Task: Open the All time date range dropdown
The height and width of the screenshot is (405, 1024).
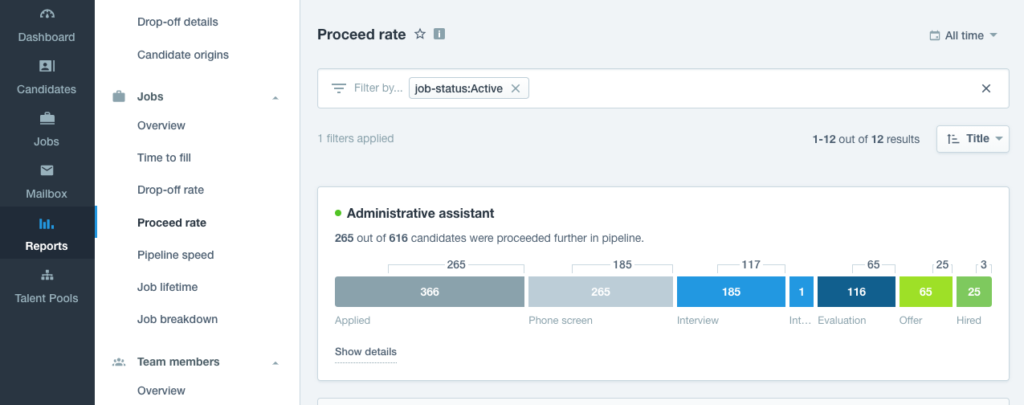Action: point(963,35)
